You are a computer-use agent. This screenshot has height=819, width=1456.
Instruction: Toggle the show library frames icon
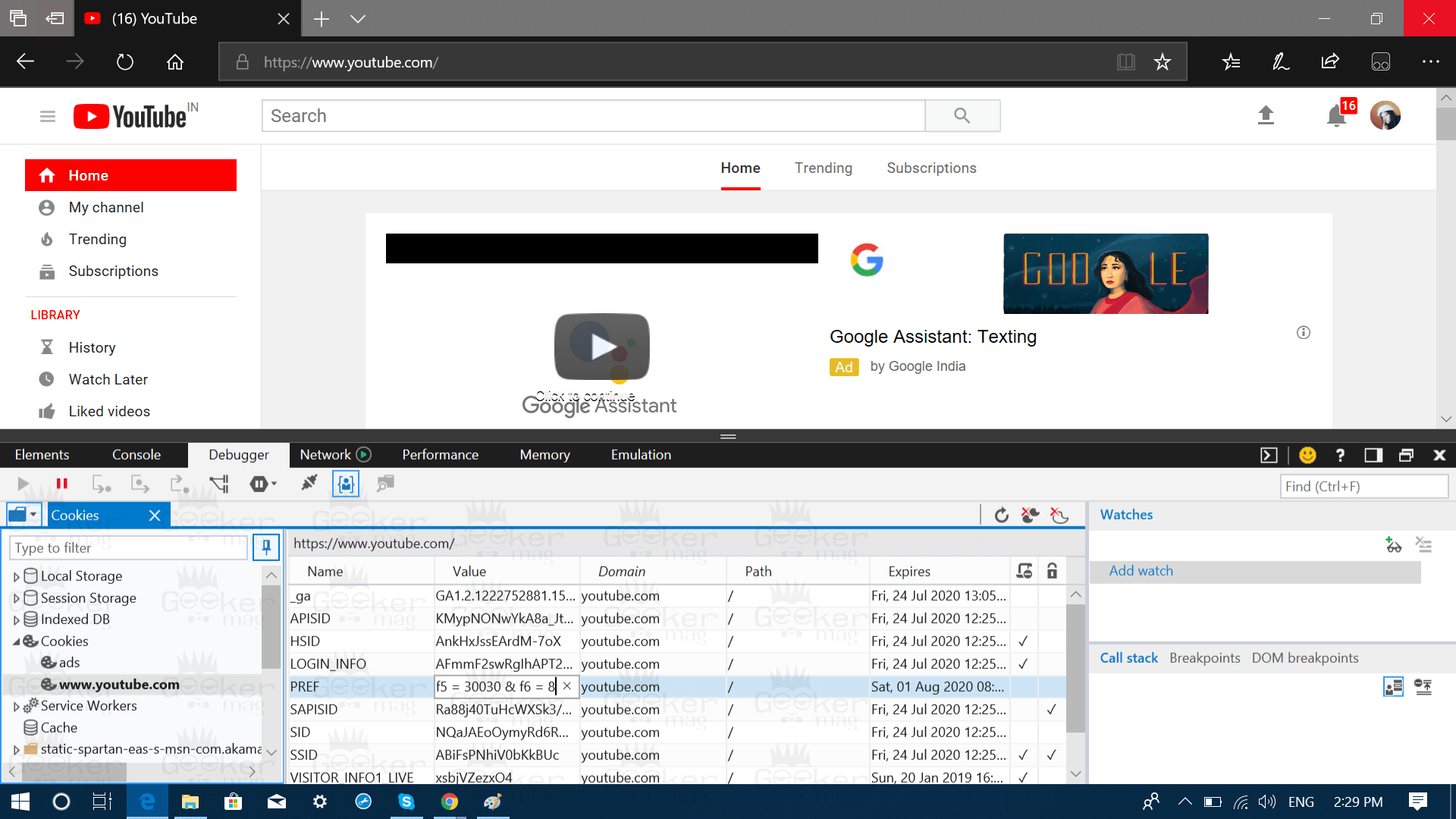point(1394,687)
